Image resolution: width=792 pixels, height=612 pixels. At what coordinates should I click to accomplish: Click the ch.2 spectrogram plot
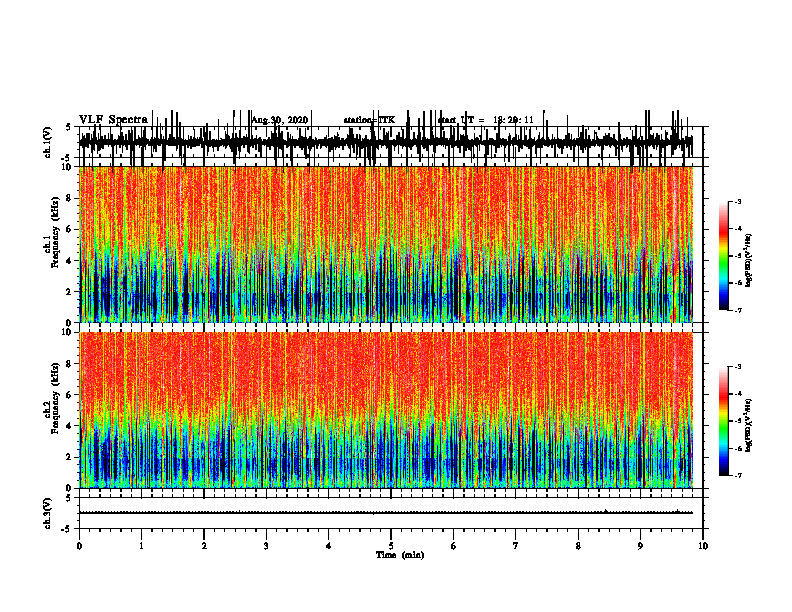pos(385,410)
